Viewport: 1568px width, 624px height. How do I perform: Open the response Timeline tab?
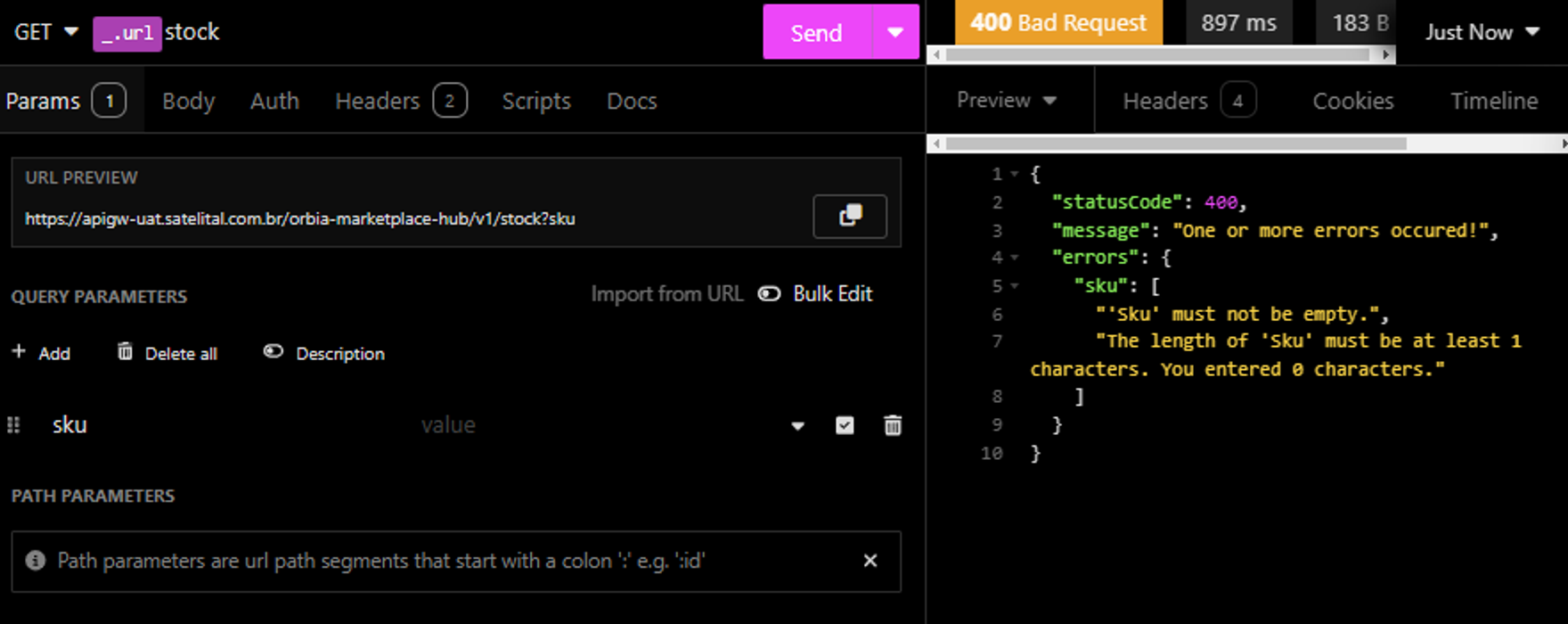[1493, 101]
